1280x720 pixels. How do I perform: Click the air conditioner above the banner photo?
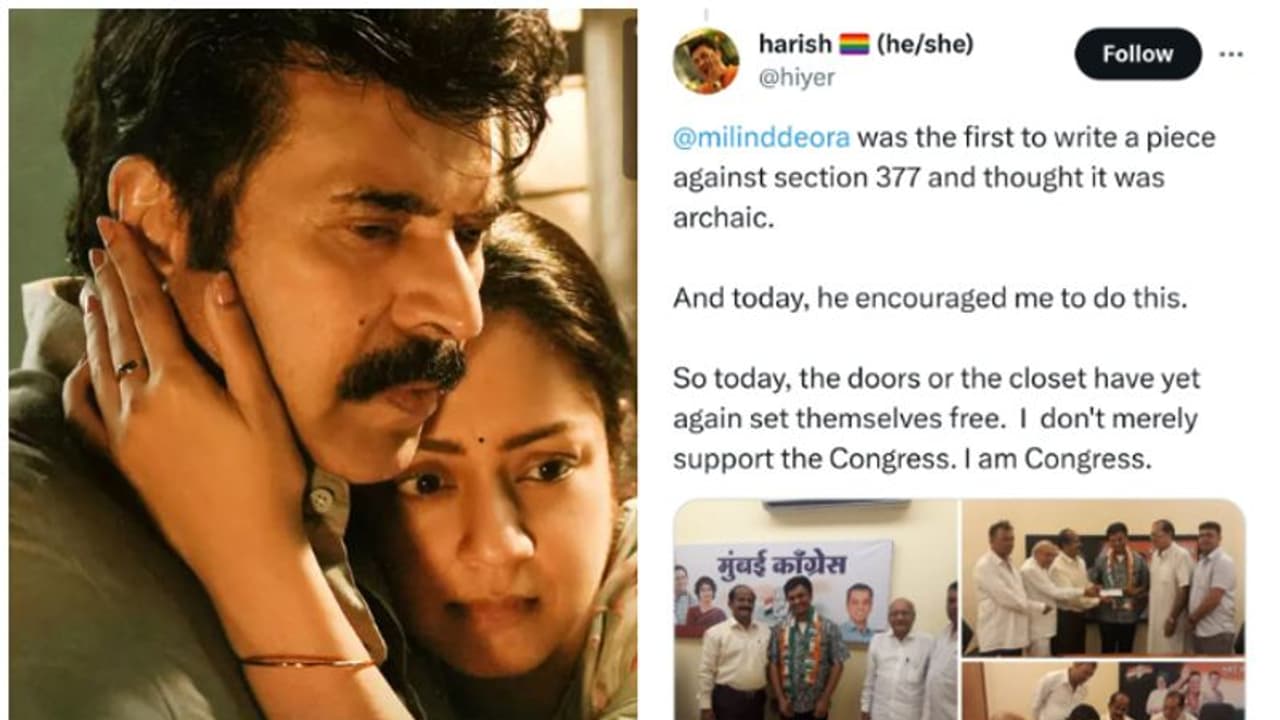pyautogui.click(x=836, y=507)
